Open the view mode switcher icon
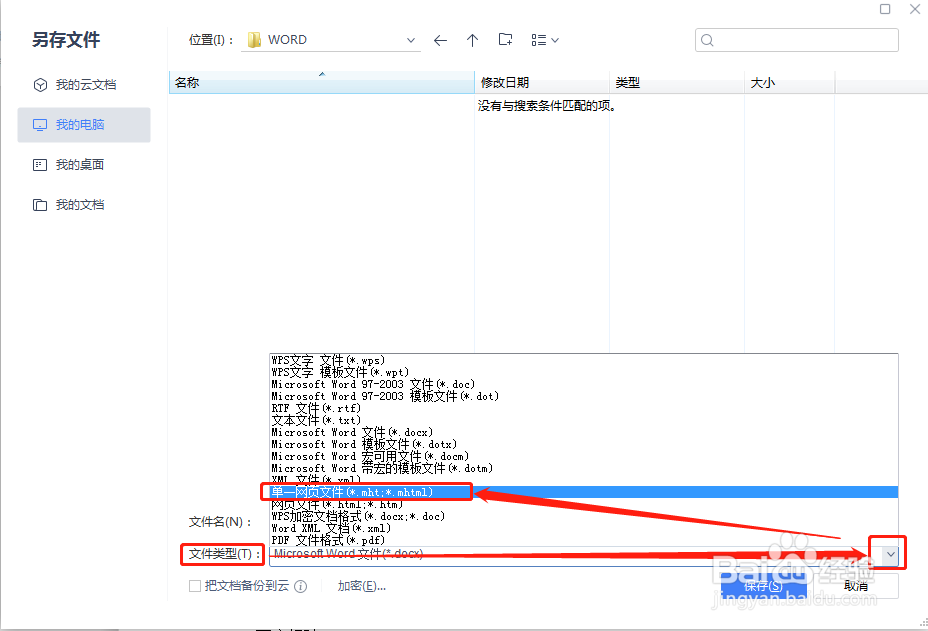The height and width of the screenshot is (631, 928). coord(538,39)
